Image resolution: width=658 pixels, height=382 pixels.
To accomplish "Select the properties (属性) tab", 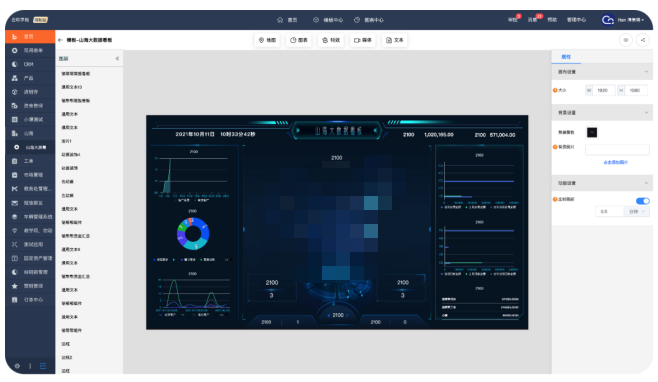I will [x=566, y=57].
